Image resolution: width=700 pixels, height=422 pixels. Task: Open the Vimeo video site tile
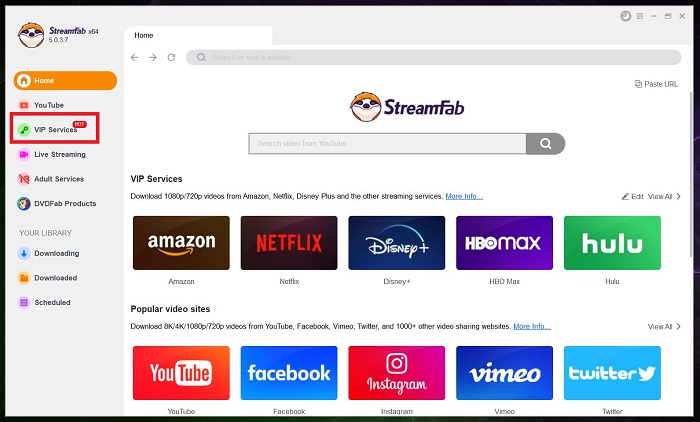coord(504,373)
